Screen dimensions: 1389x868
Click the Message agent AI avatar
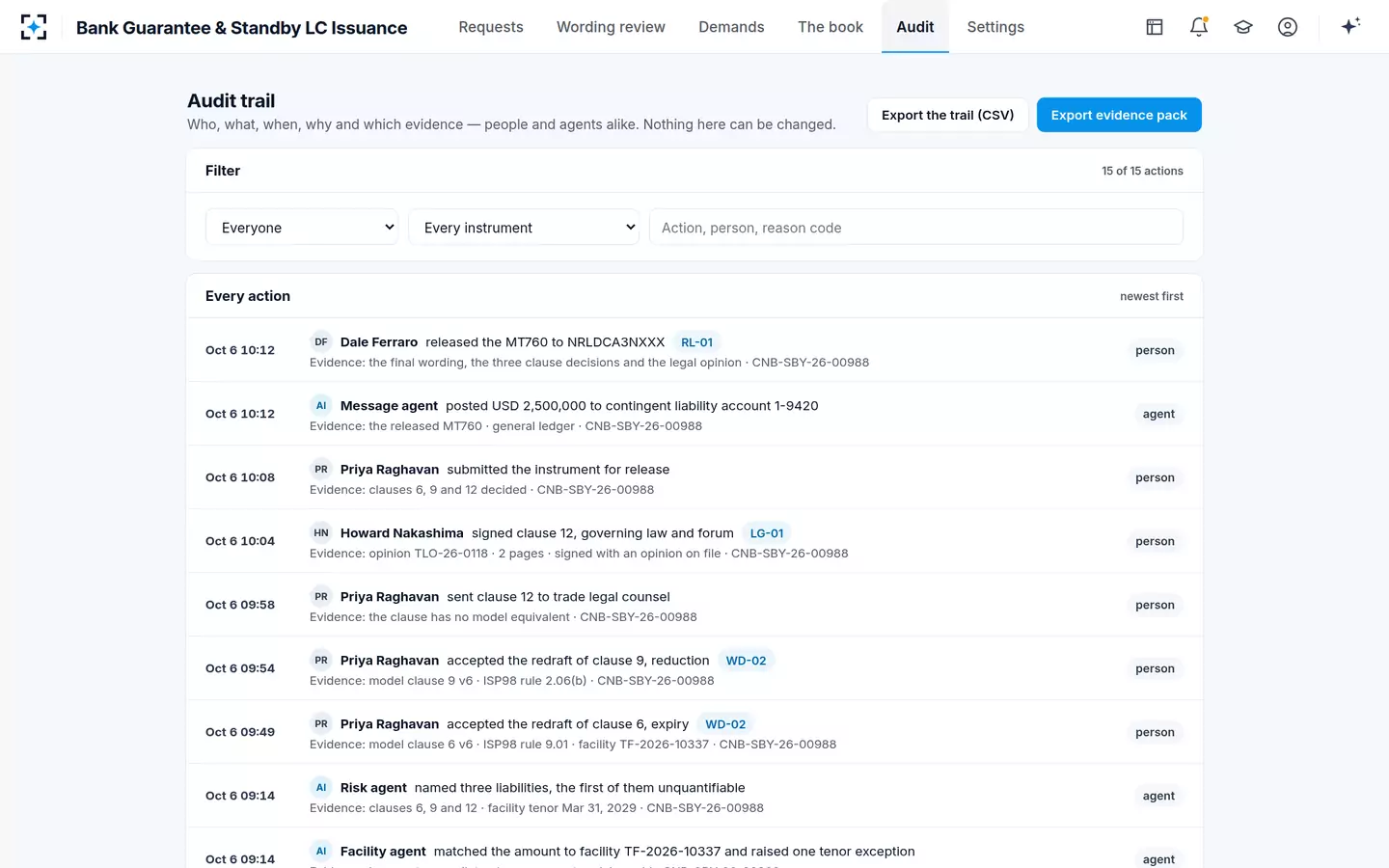[x=321, y=405]
